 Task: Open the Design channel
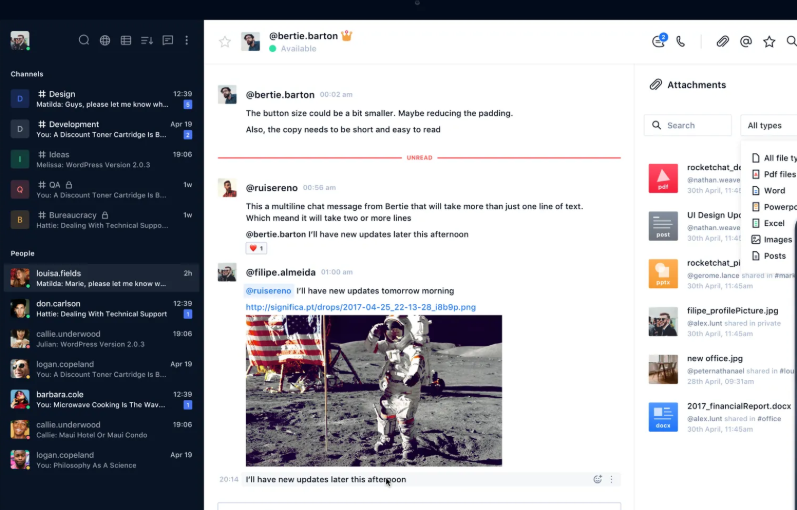[x=102, y=99]
